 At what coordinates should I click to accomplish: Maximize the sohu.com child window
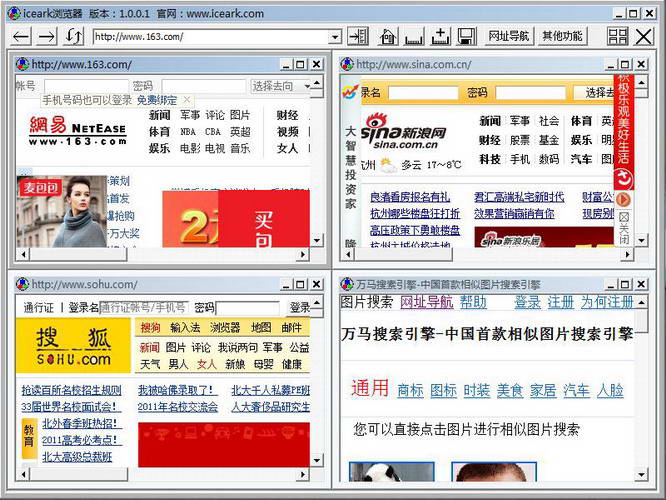coord(300,284)
